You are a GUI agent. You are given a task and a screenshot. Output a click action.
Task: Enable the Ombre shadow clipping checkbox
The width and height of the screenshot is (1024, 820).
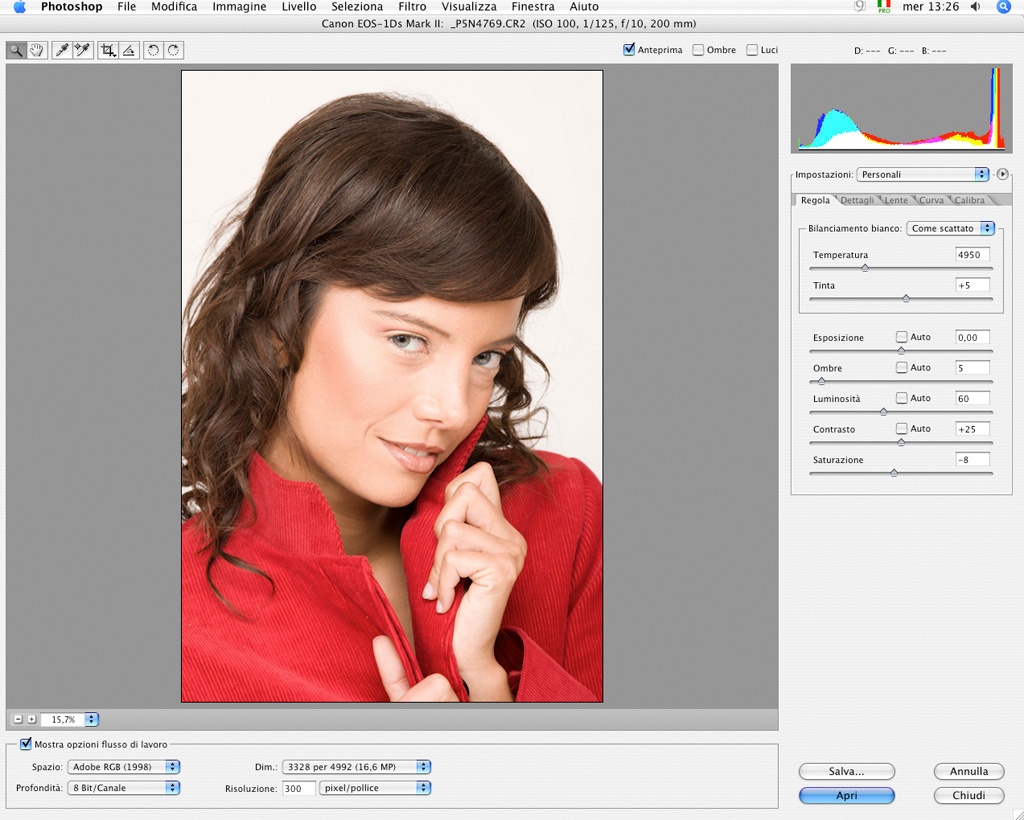[x=698, y=49]
